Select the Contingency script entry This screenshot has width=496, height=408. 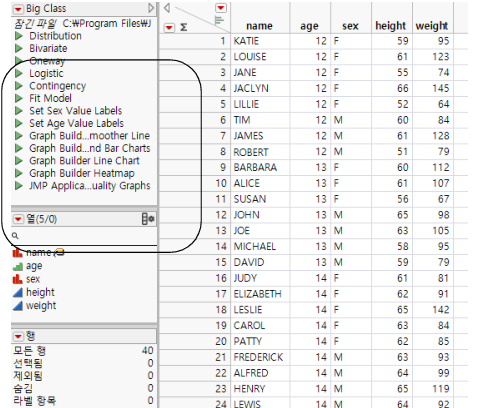(x=58, y=86)
